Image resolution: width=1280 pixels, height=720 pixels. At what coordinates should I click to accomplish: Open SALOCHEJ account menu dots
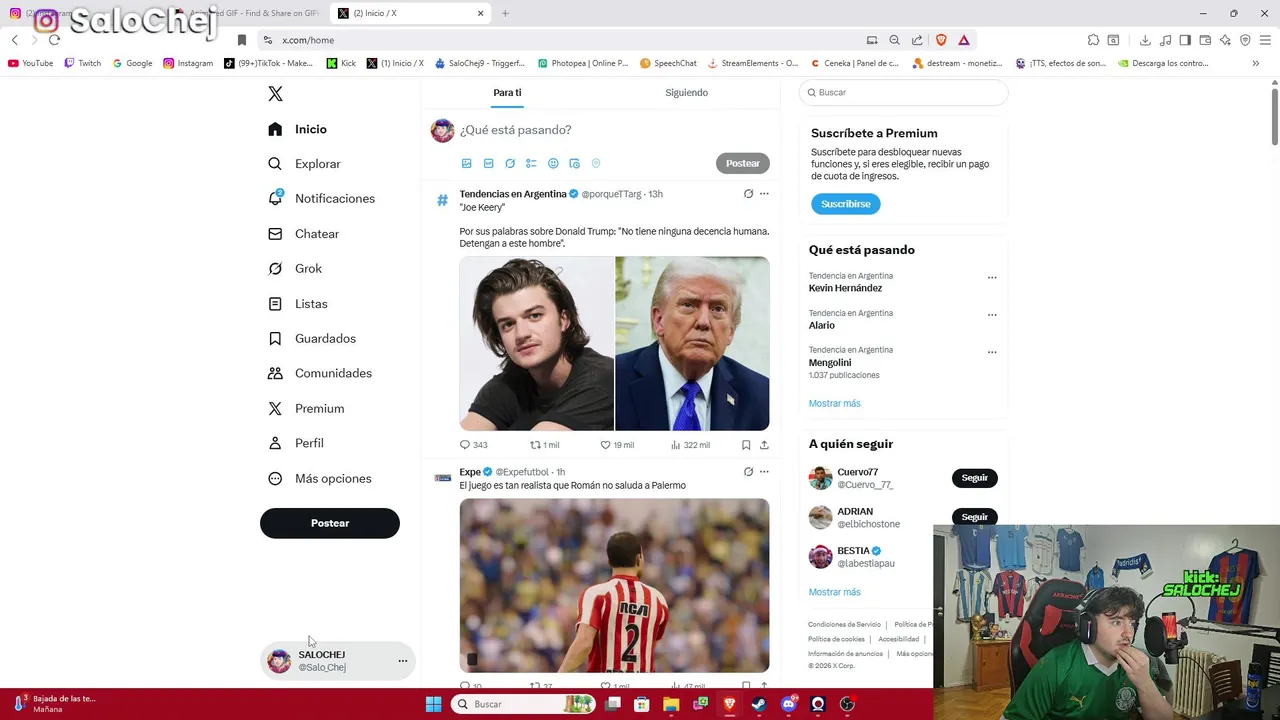pos(403,661)
